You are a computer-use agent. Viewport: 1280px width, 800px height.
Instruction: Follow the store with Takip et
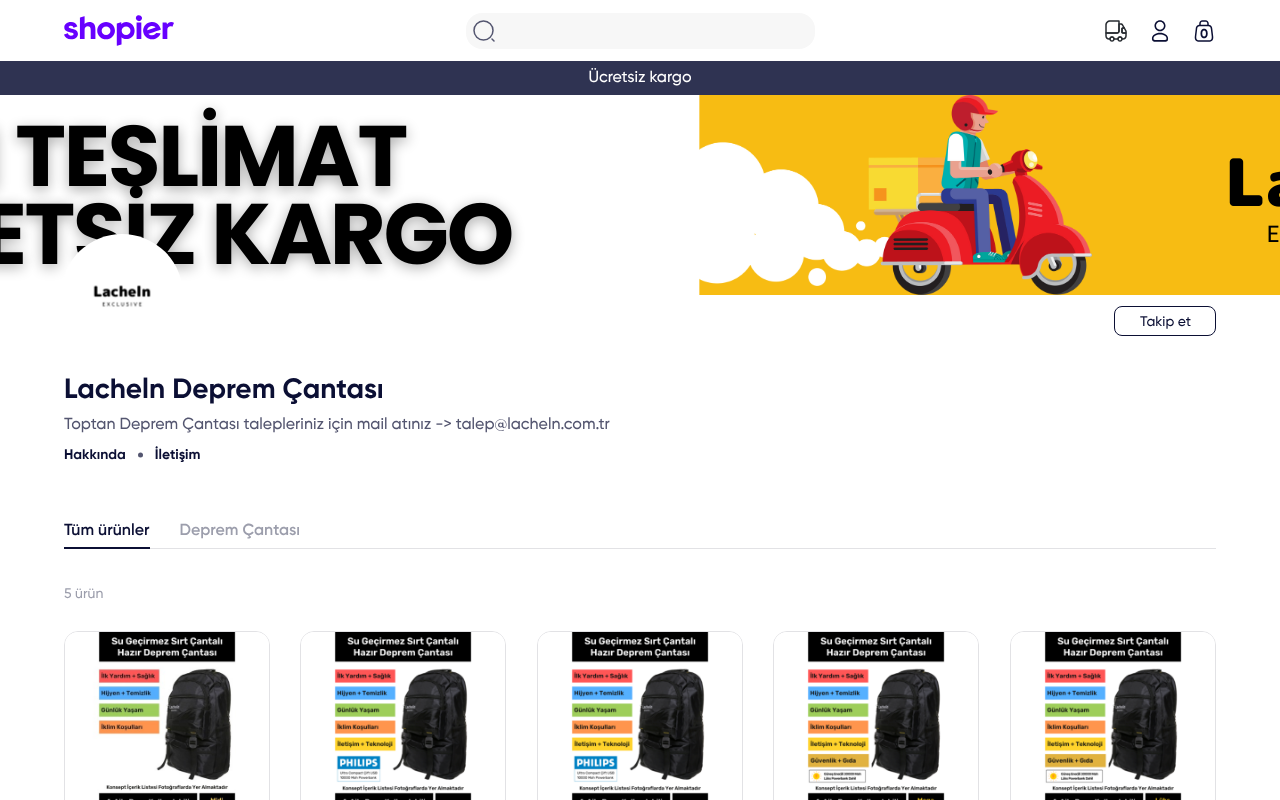click(x=1165, y=321)
